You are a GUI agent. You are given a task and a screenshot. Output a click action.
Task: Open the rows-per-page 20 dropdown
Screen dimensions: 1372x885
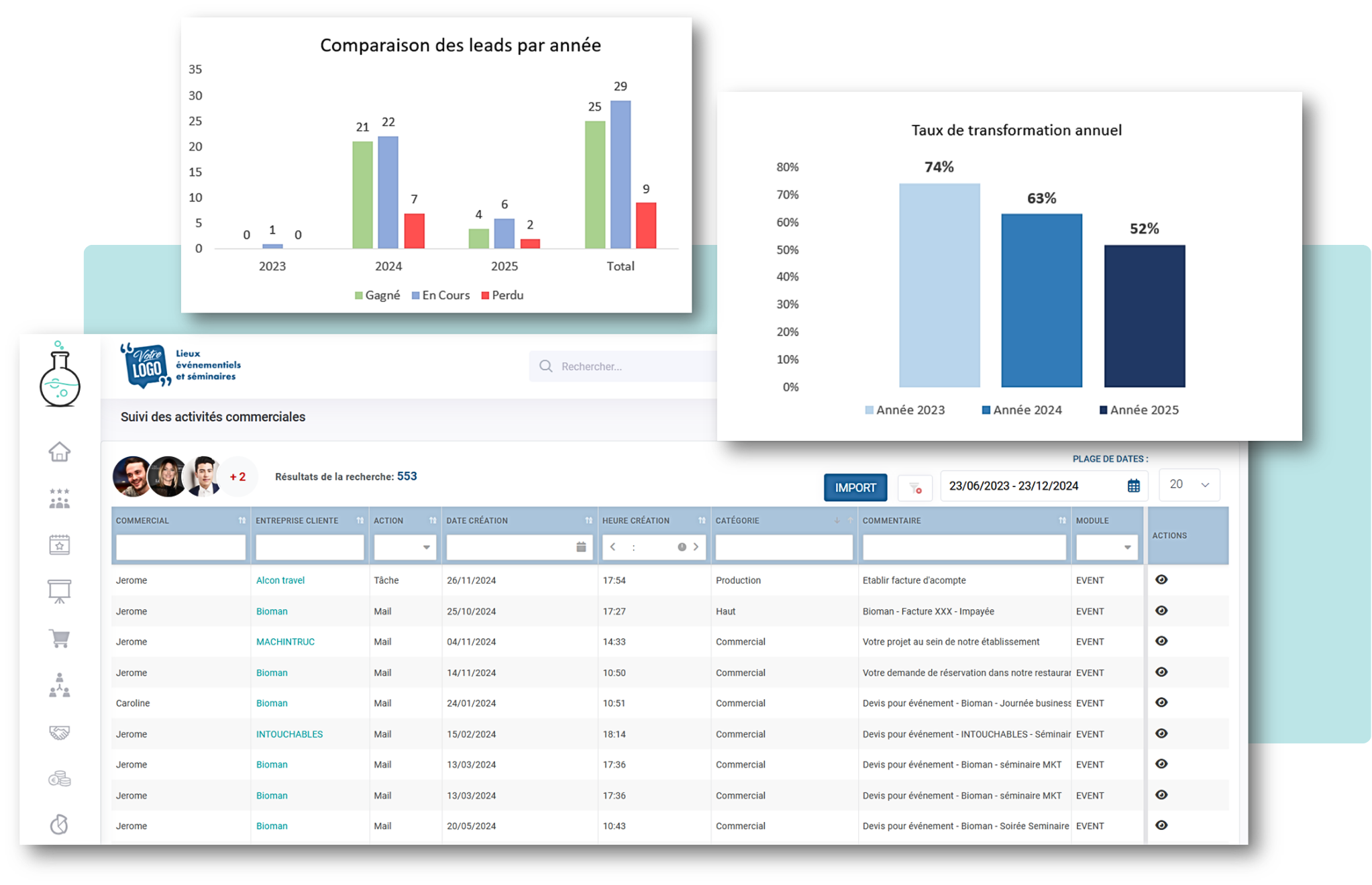click(x=1189, y=484)
